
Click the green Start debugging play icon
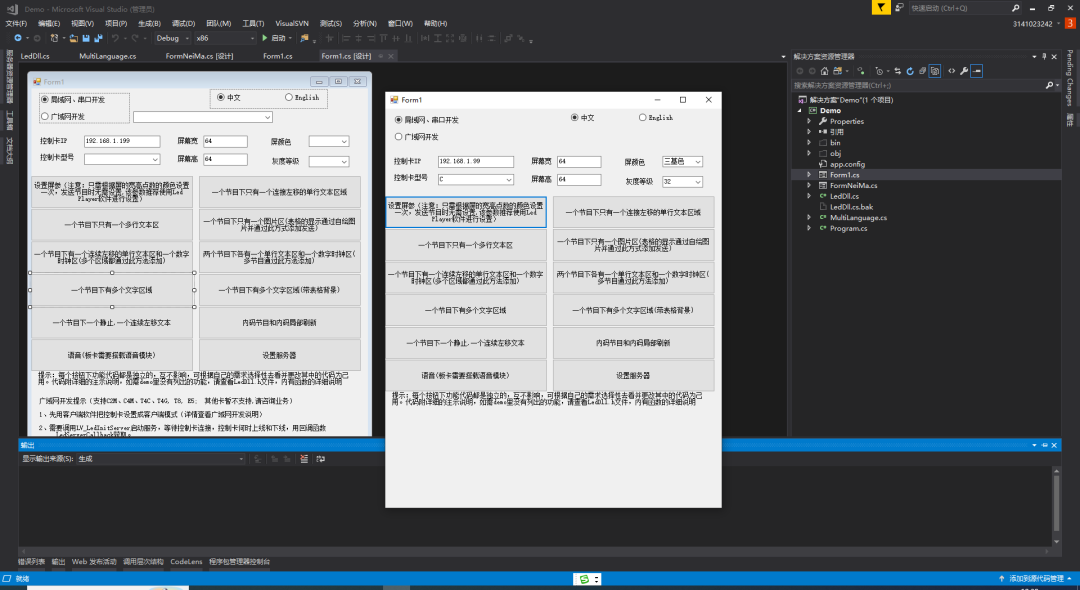pyautogui.click(x=264, y=38)
